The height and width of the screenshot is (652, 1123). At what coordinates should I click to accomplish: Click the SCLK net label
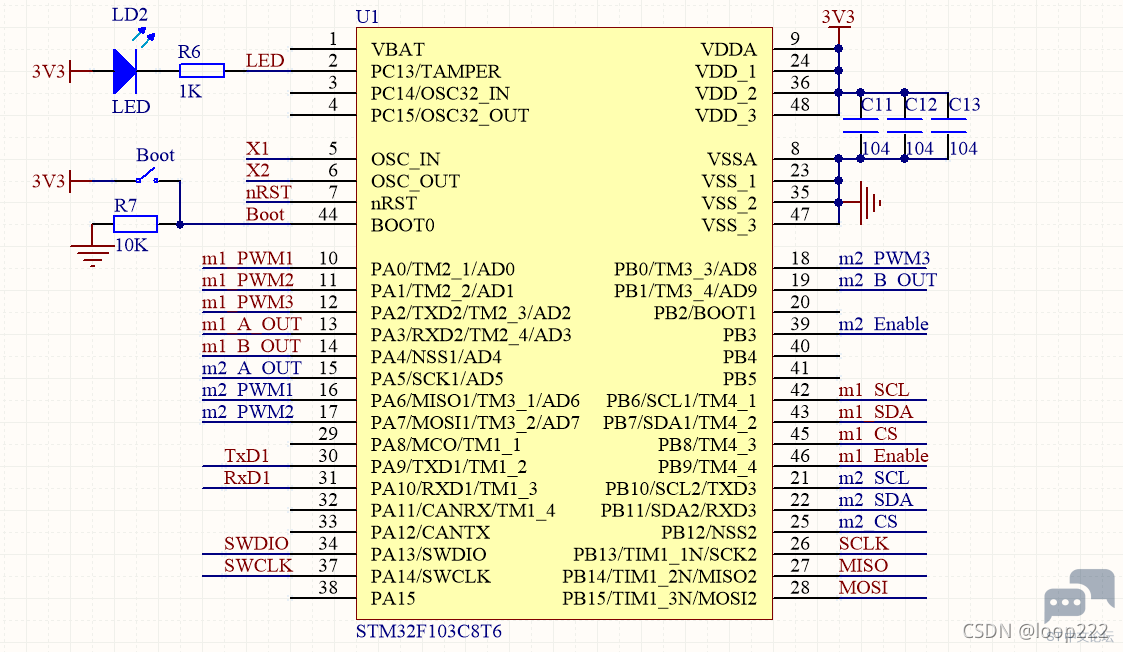[x=864, y=543]
